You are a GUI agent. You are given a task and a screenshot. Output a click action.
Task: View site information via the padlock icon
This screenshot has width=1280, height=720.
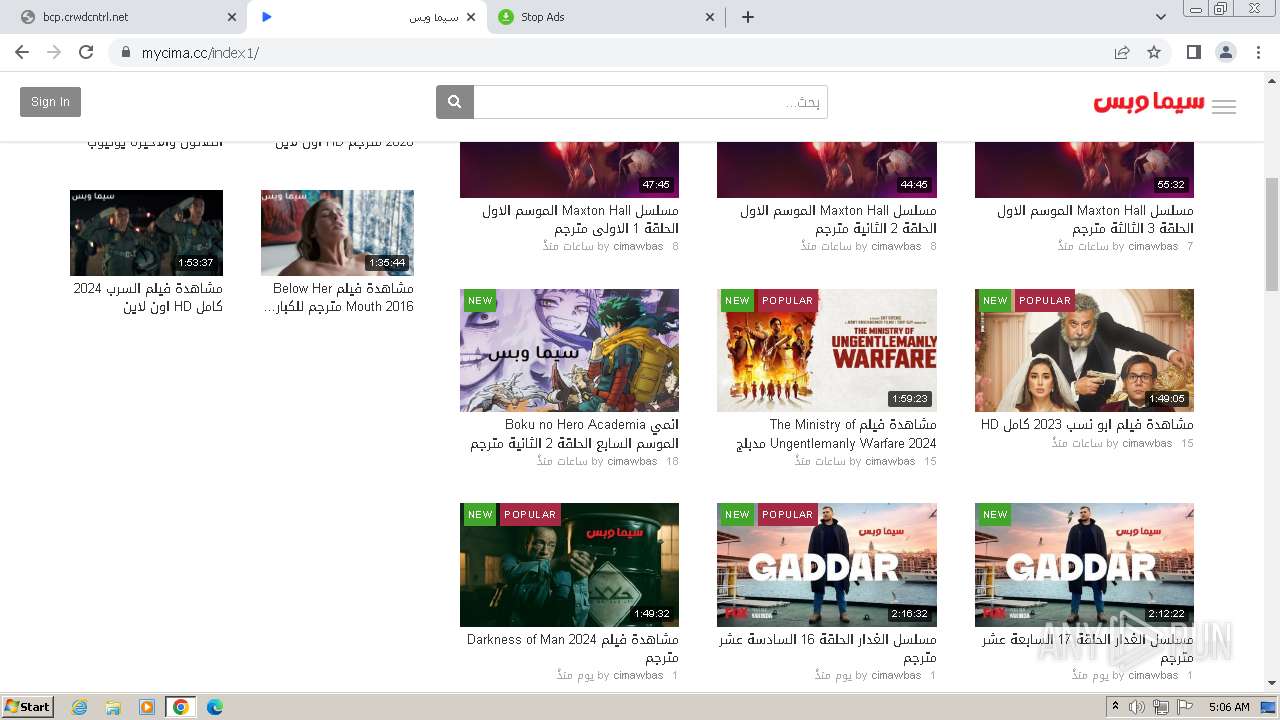tap(126, 52)
